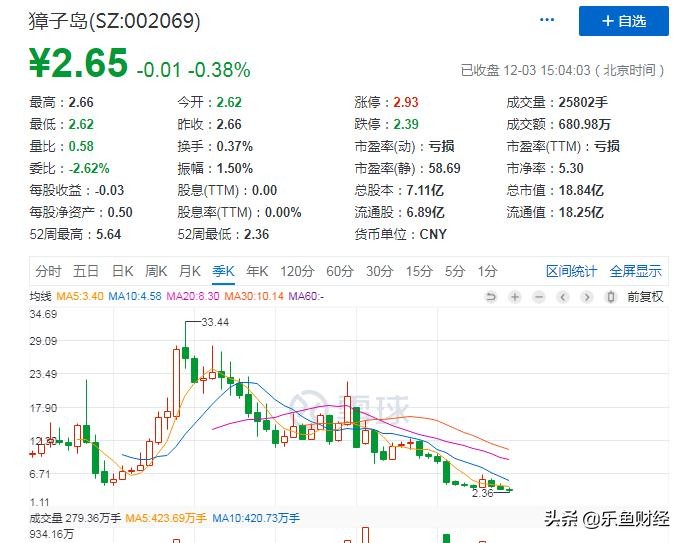Show the 60分 chart
The image size is (685, 543).
click(x=339, y=271)
